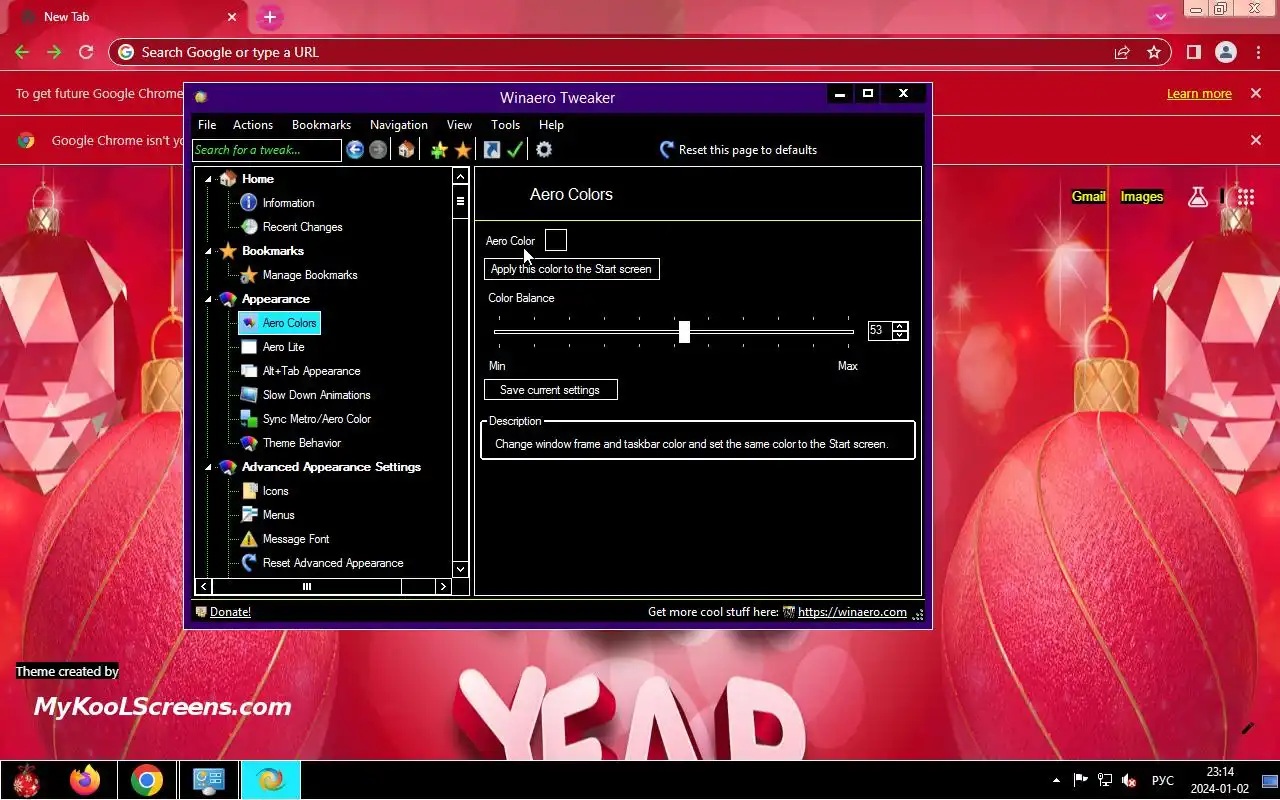1280x800 pixels.
Task: Click tree vertical scrollbar down arrow
Action: click(460, 569)
